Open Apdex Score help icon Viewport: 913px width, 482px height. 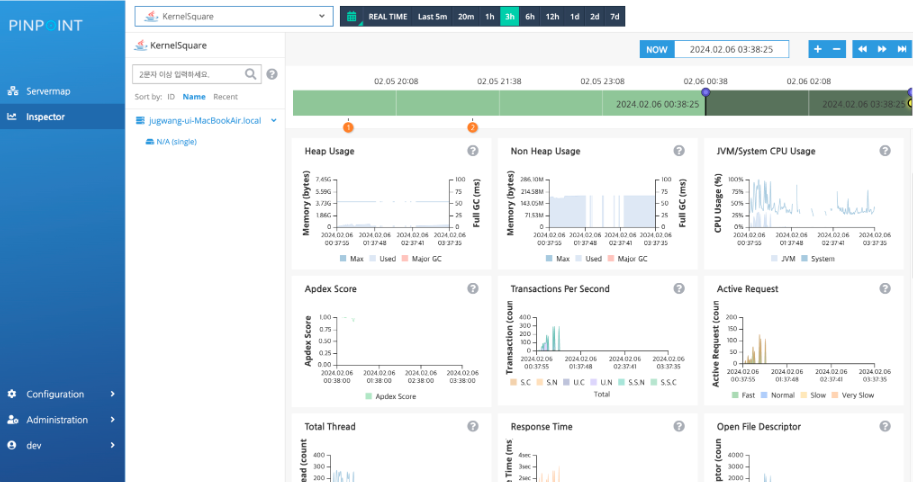click(x=473, y=289)
